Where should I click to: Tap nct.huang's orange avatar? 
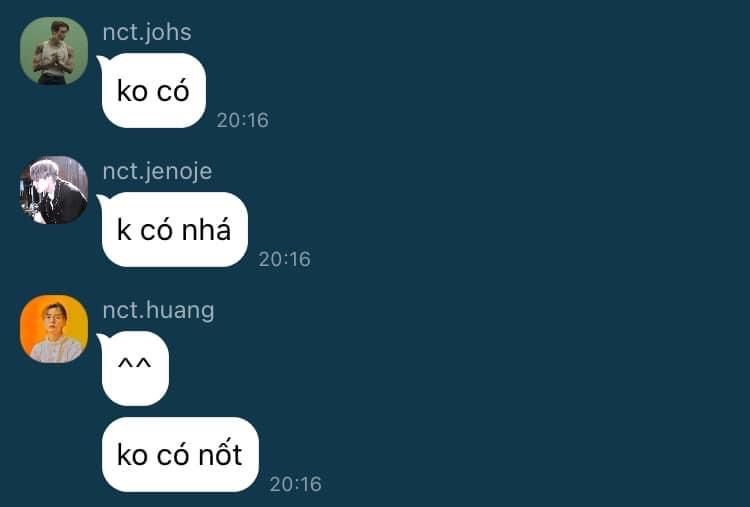coord(54,329)
